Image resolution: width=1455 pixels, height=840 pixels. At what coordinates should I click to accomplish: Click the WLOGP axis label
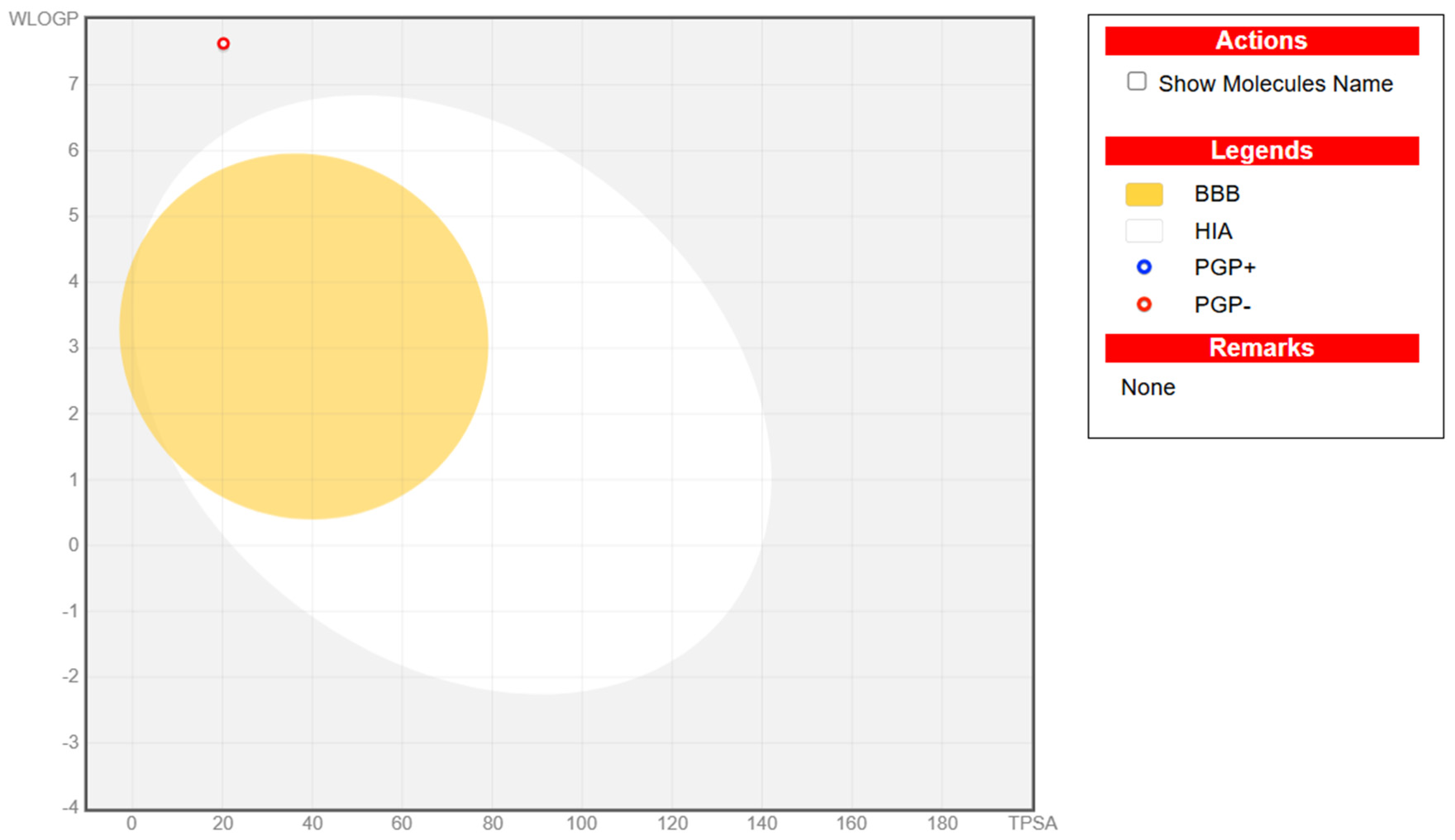pos(43,19)
